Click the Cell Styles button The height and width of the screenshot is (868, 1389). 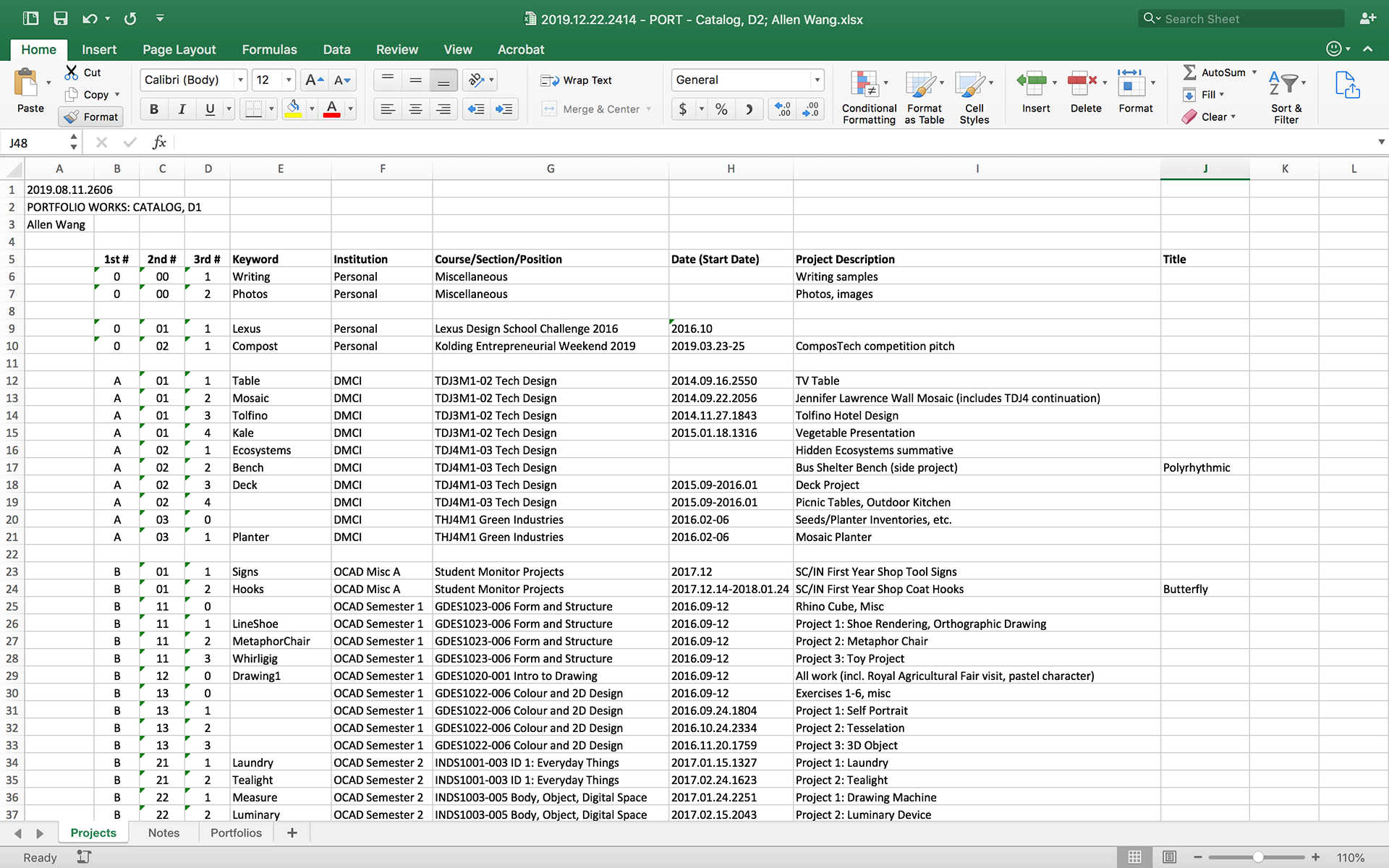click(x=974, y=98)
